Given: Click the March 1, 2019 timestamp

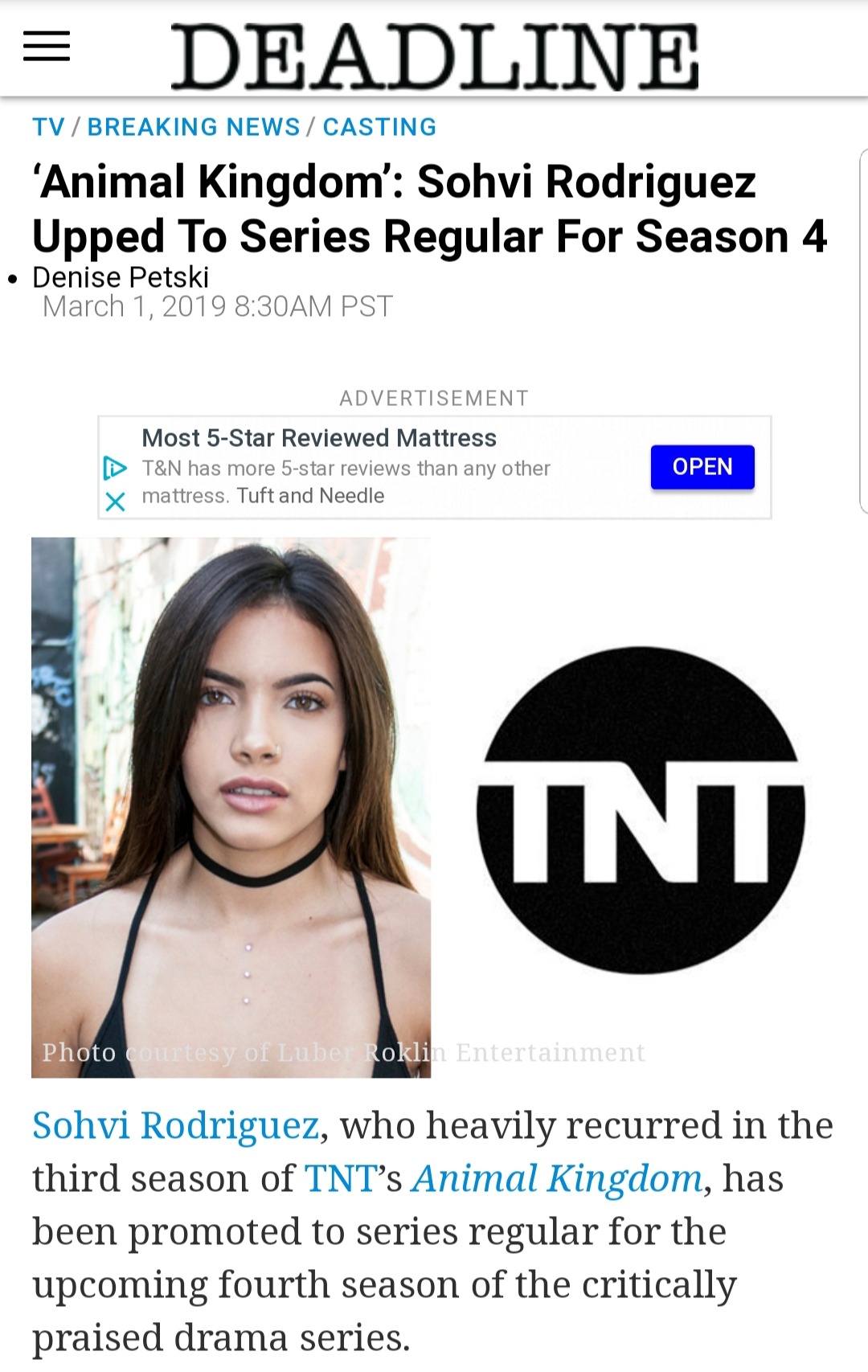Looking at the screenshot, I should pos(217,306).
